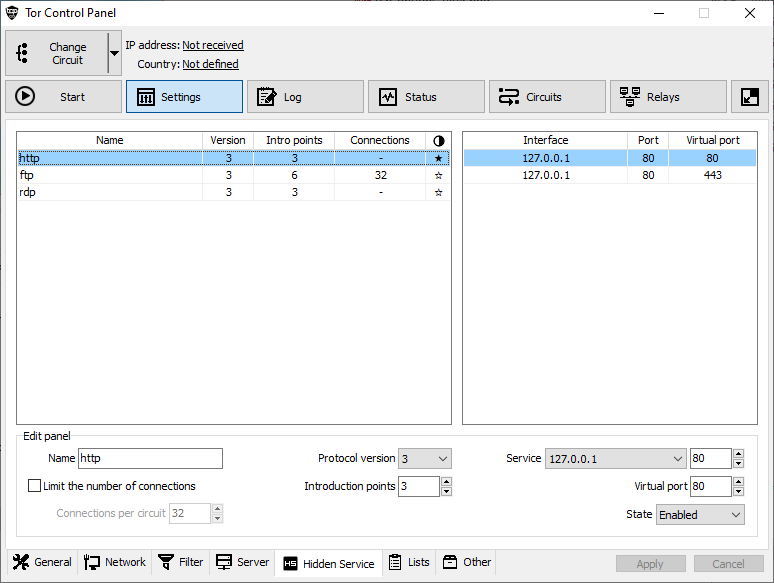Click the Virtual port input field

(710, 486)
